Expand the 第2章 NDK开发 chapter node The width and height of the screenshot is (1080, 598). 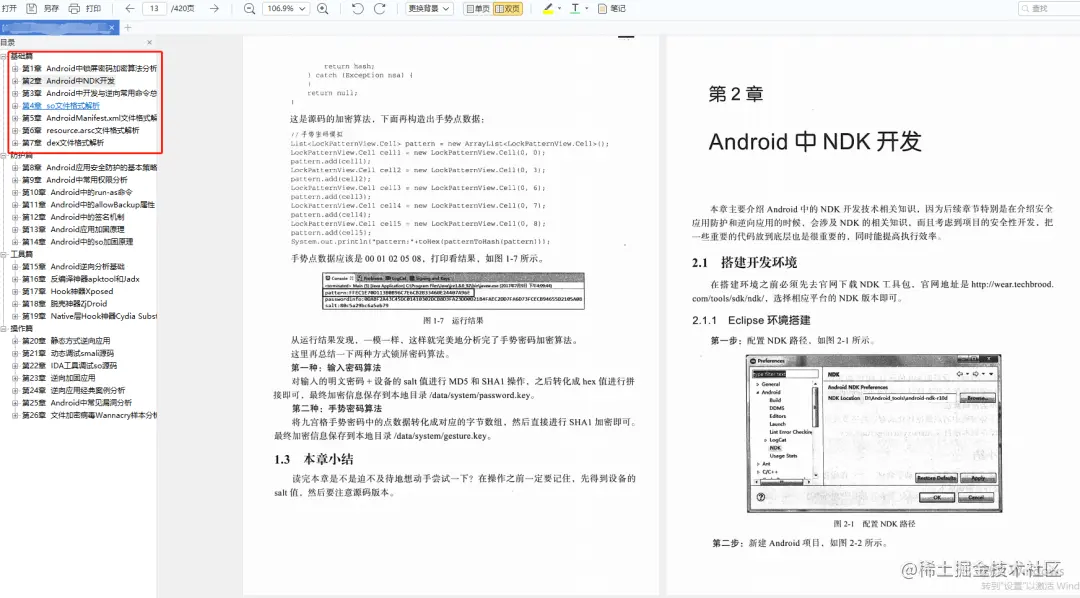point(15,81)
